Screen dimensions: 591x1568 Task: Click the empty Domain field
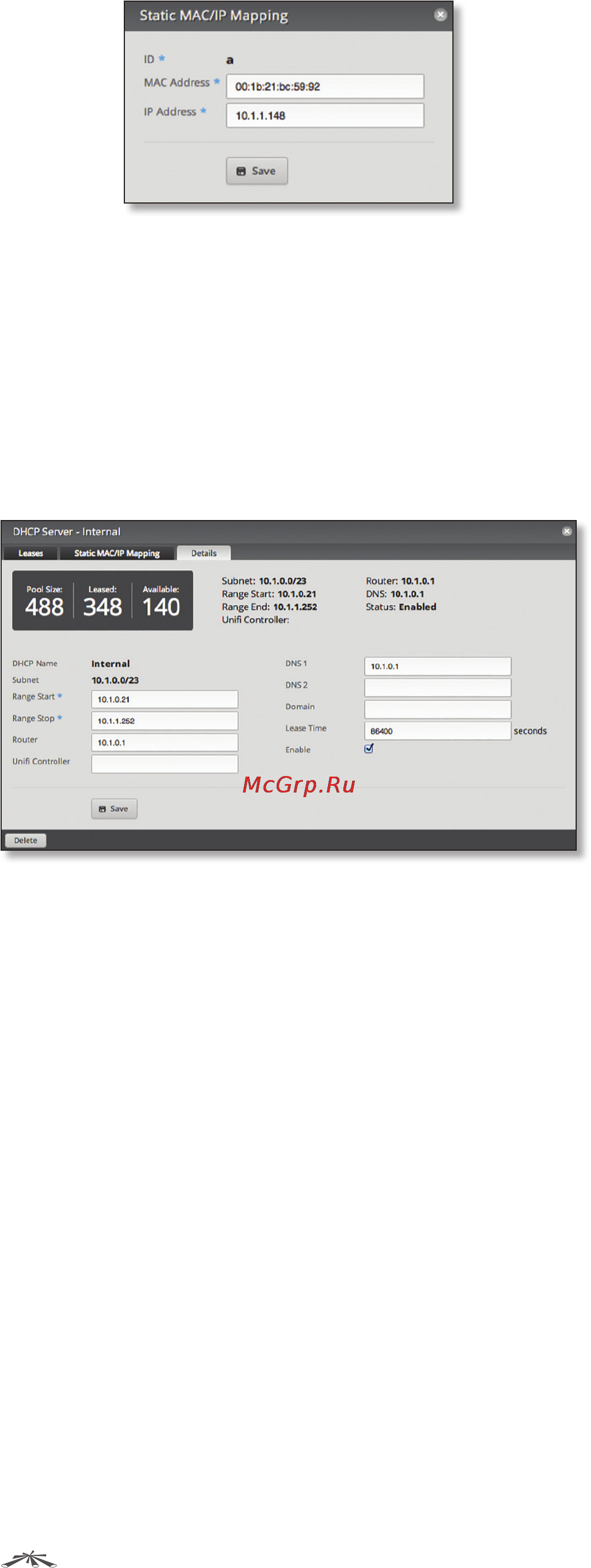pos(438,709)
